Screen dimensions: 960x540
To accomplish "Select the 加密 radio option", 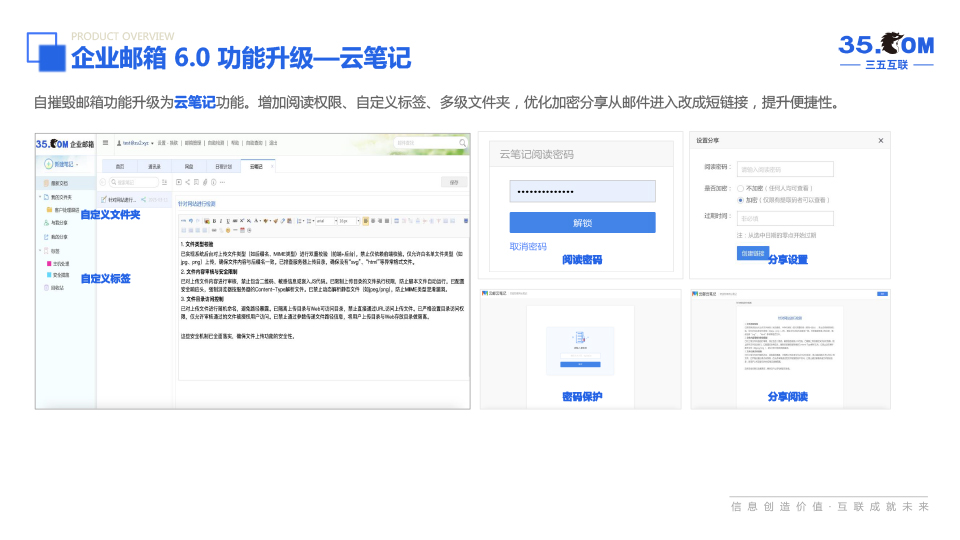I will pyautogui.click(x=741, y=199).
